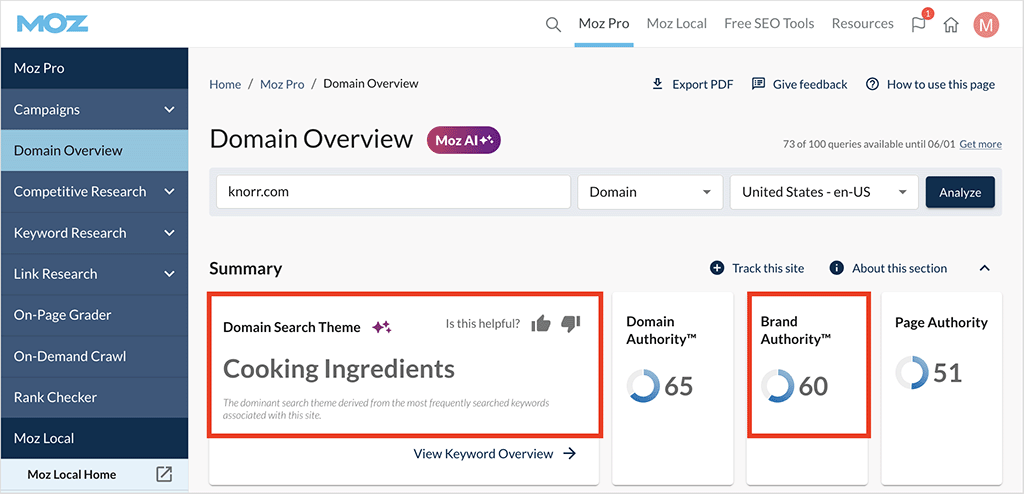Click the Export PDF label
1024x494 pixels.
point(703,84)
